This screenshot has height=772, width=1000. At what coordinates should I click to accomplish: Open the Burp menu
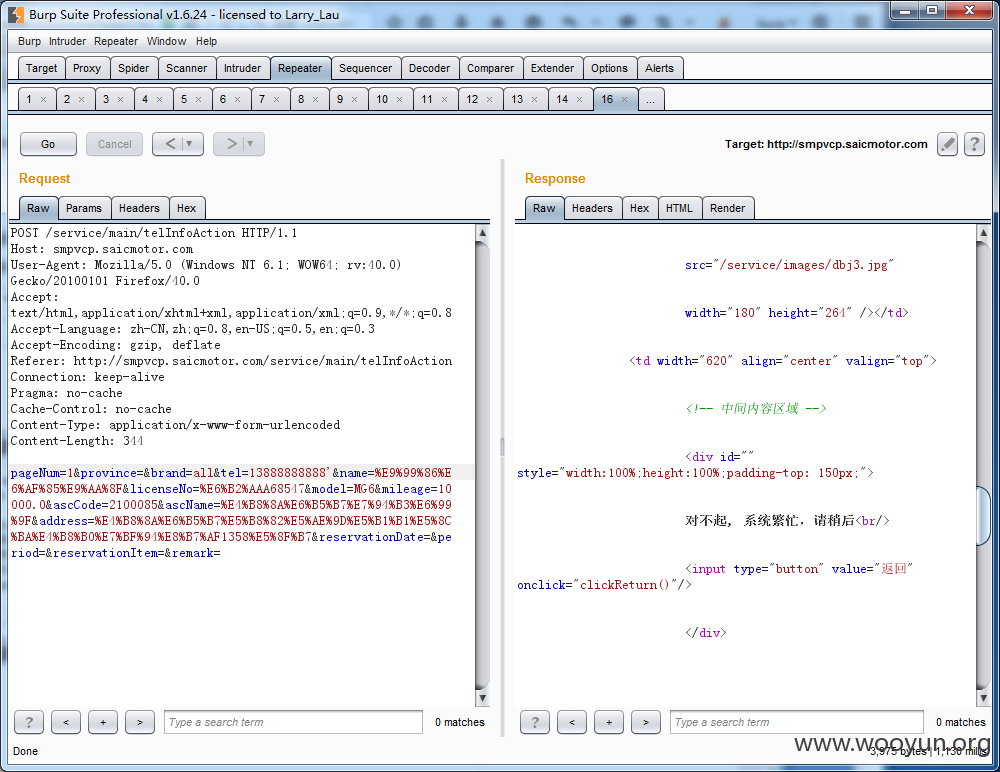click(x=29, y=41)
